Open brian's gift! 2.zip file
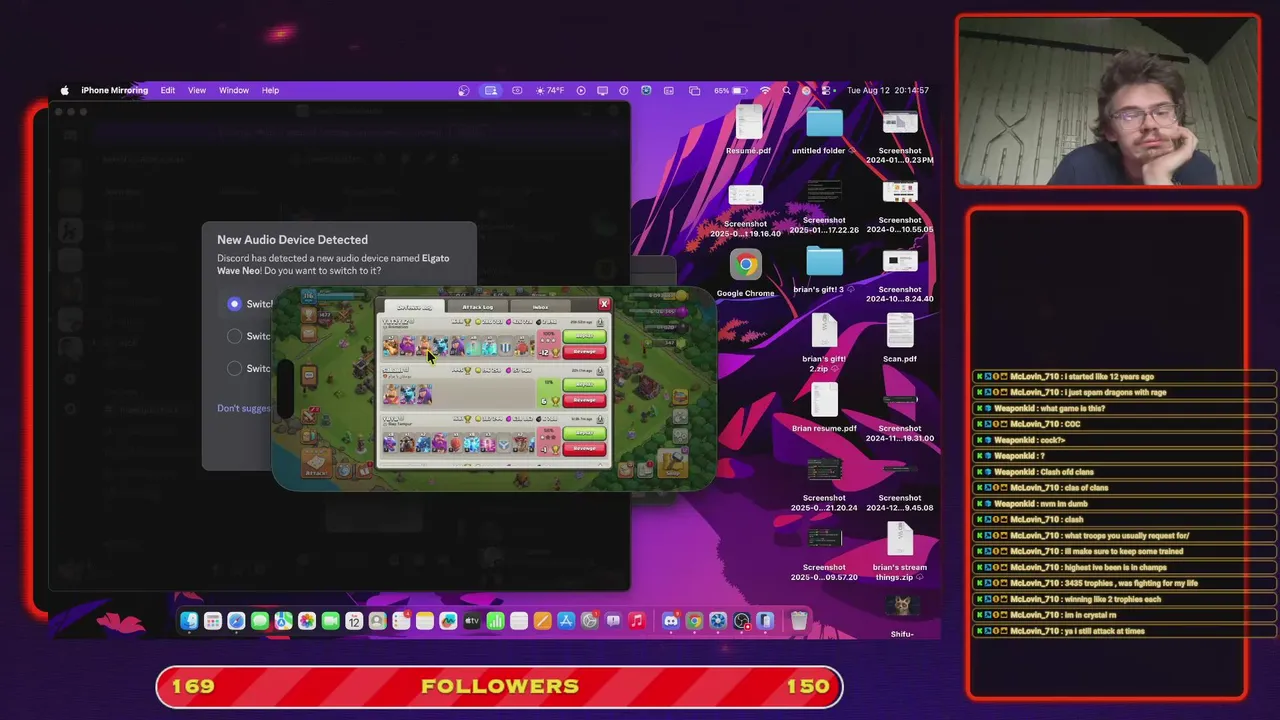The width and height of the screenshot is (1280, 720). (x=824, y=342)
